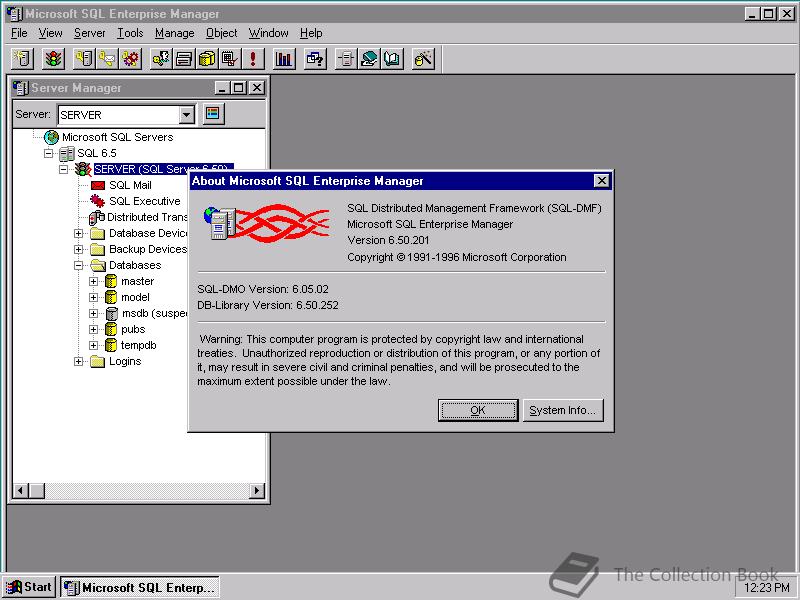
Task: Collapse the SERVER node in the tree
Action: click(x=64, y=169)
